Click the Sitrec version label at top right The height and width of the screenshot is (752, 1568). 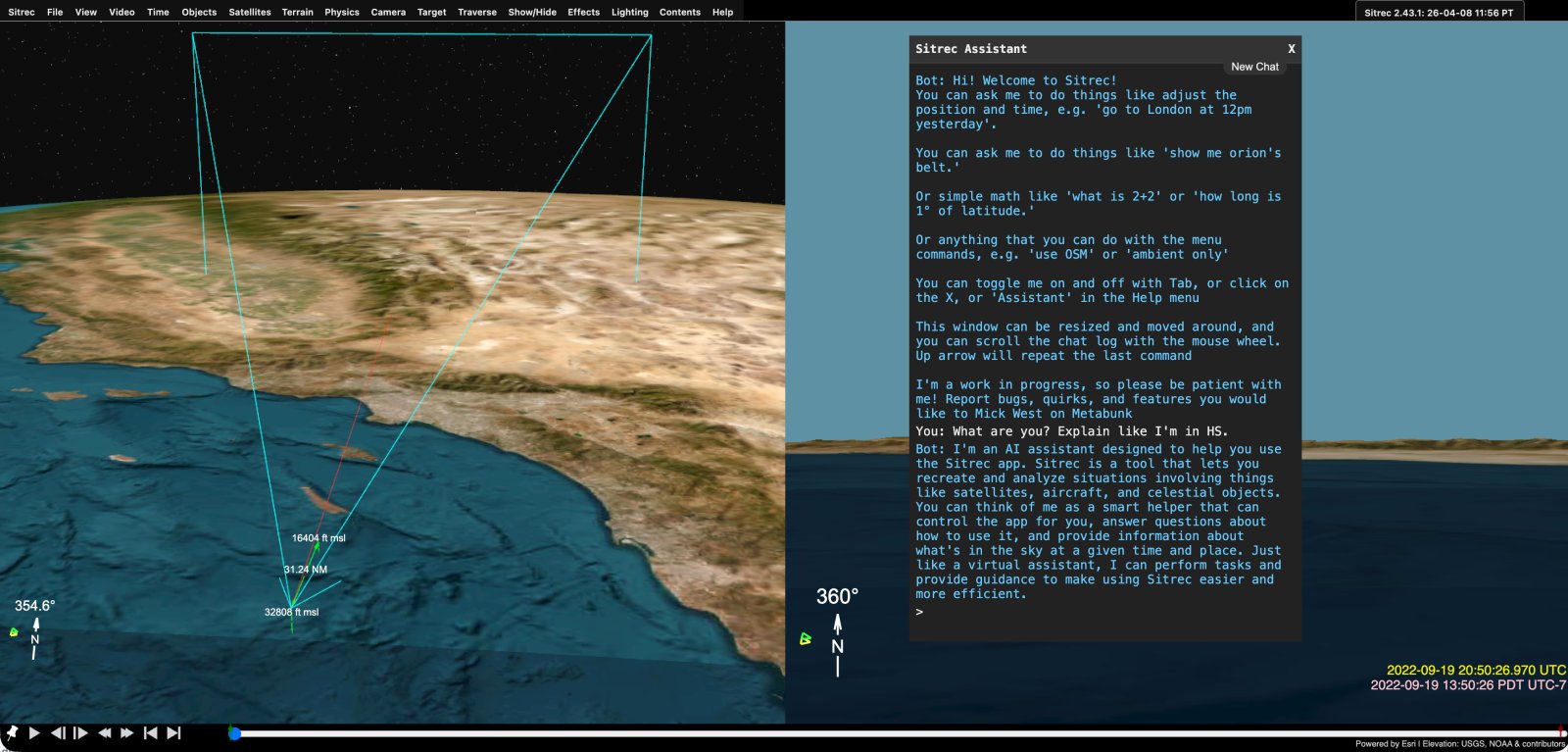(x=1438, y=13)
